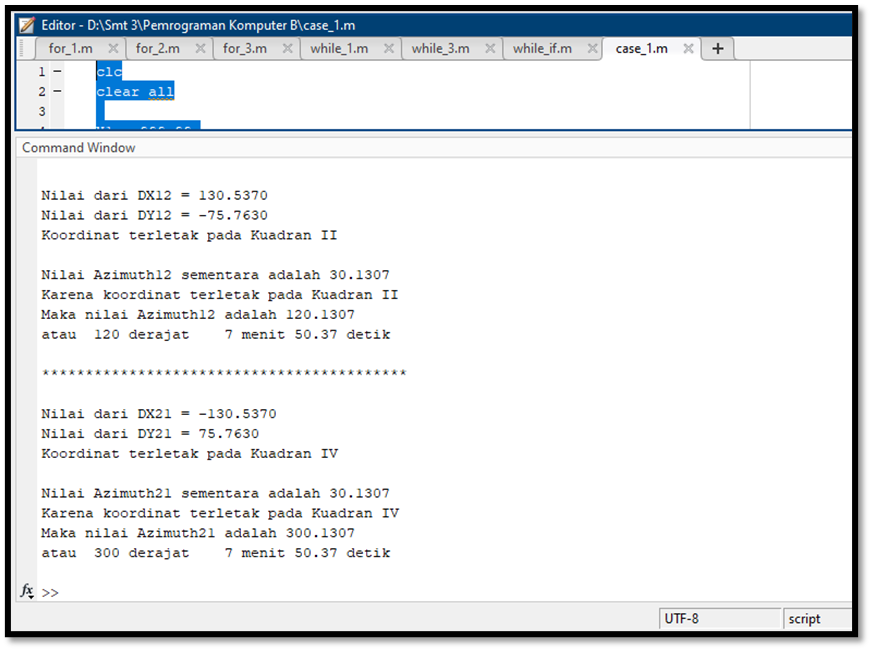This screenshot has height=650, width=871.
Task: Switch to the for_3.m tab
Action: (245, 49)
